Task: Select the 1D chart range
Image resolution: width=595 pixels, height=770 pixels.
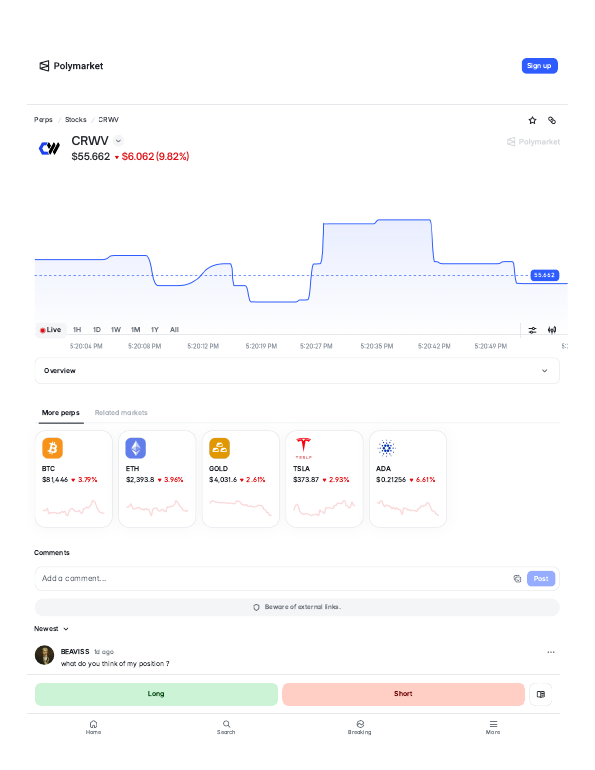Action: (97, 330)
